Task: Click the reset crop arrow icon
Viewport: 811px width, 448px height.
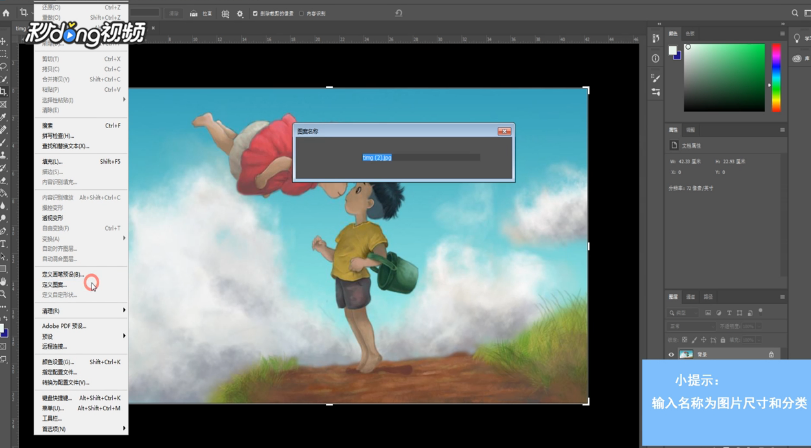Action: [x=399, y=13]
